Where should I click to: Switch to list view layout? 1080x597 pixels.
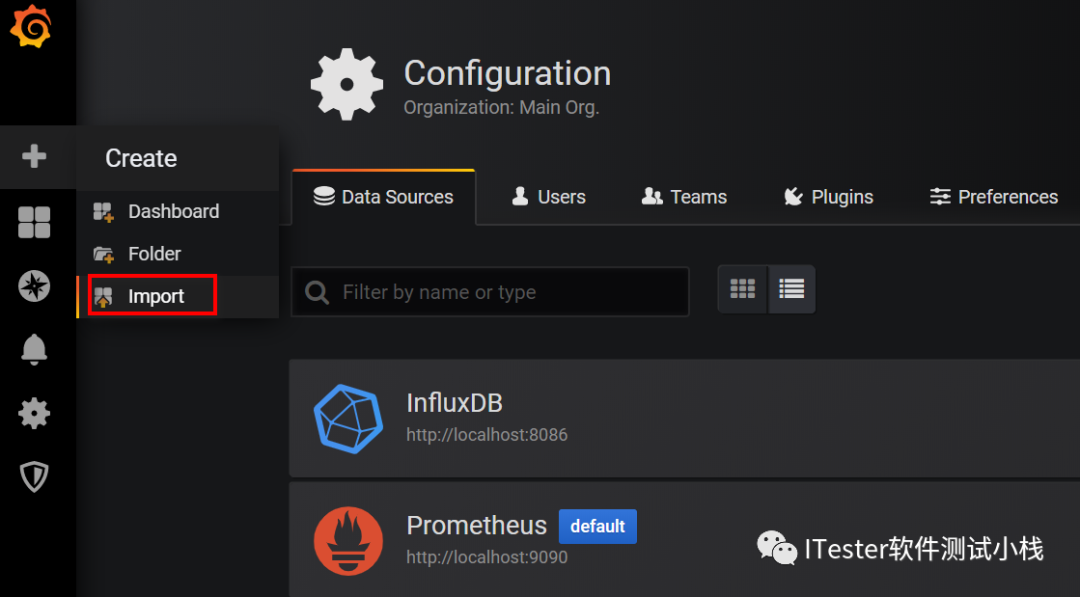point(792,289)
